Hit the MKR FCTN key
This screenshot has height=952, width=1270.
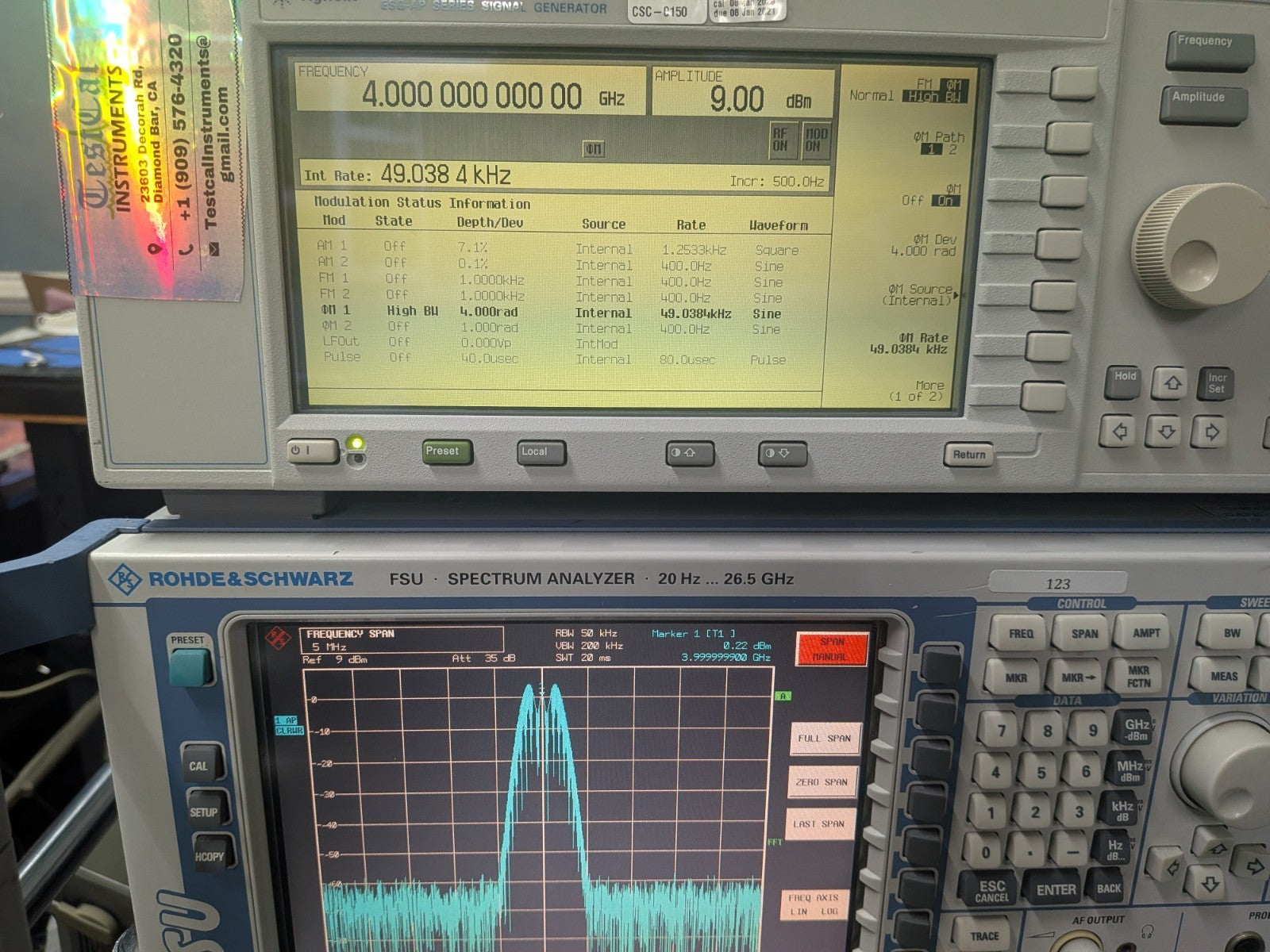tap(1137, 677)
